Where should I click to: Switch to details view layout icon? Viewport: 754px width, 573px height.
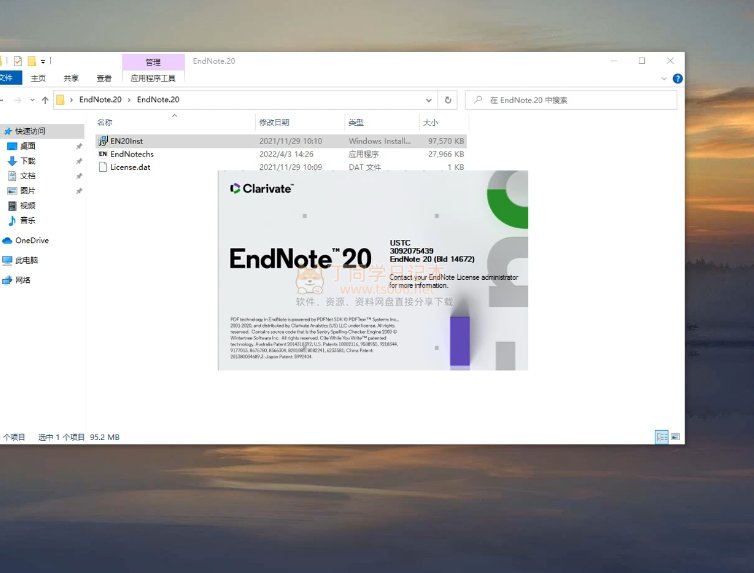coord(662,437)
